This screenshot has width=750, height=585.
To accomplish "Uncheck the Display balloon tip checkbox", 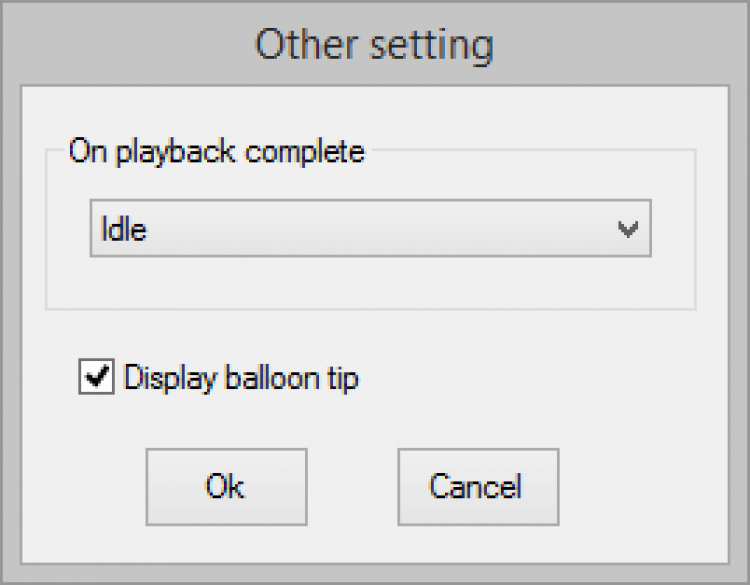I will [x=96, y=379].
